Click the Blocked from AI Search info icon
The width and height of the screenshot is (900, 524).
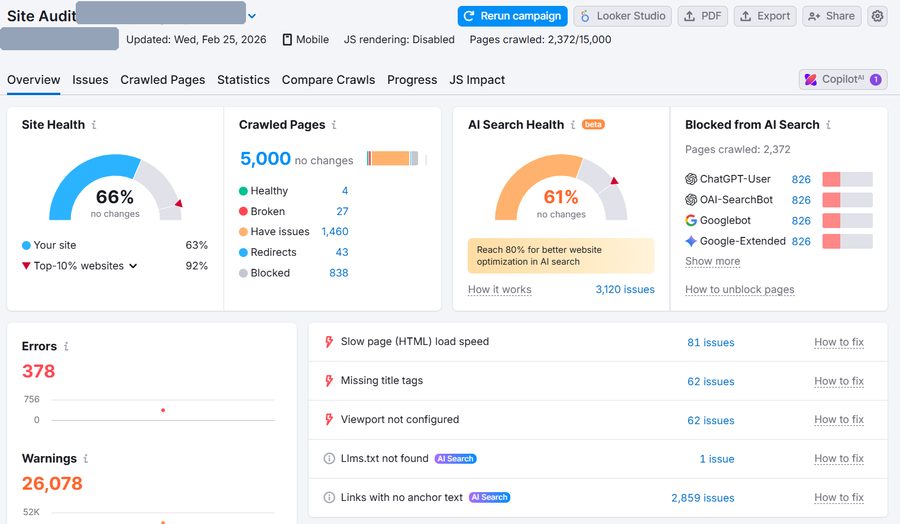click(x=828, y=125)
